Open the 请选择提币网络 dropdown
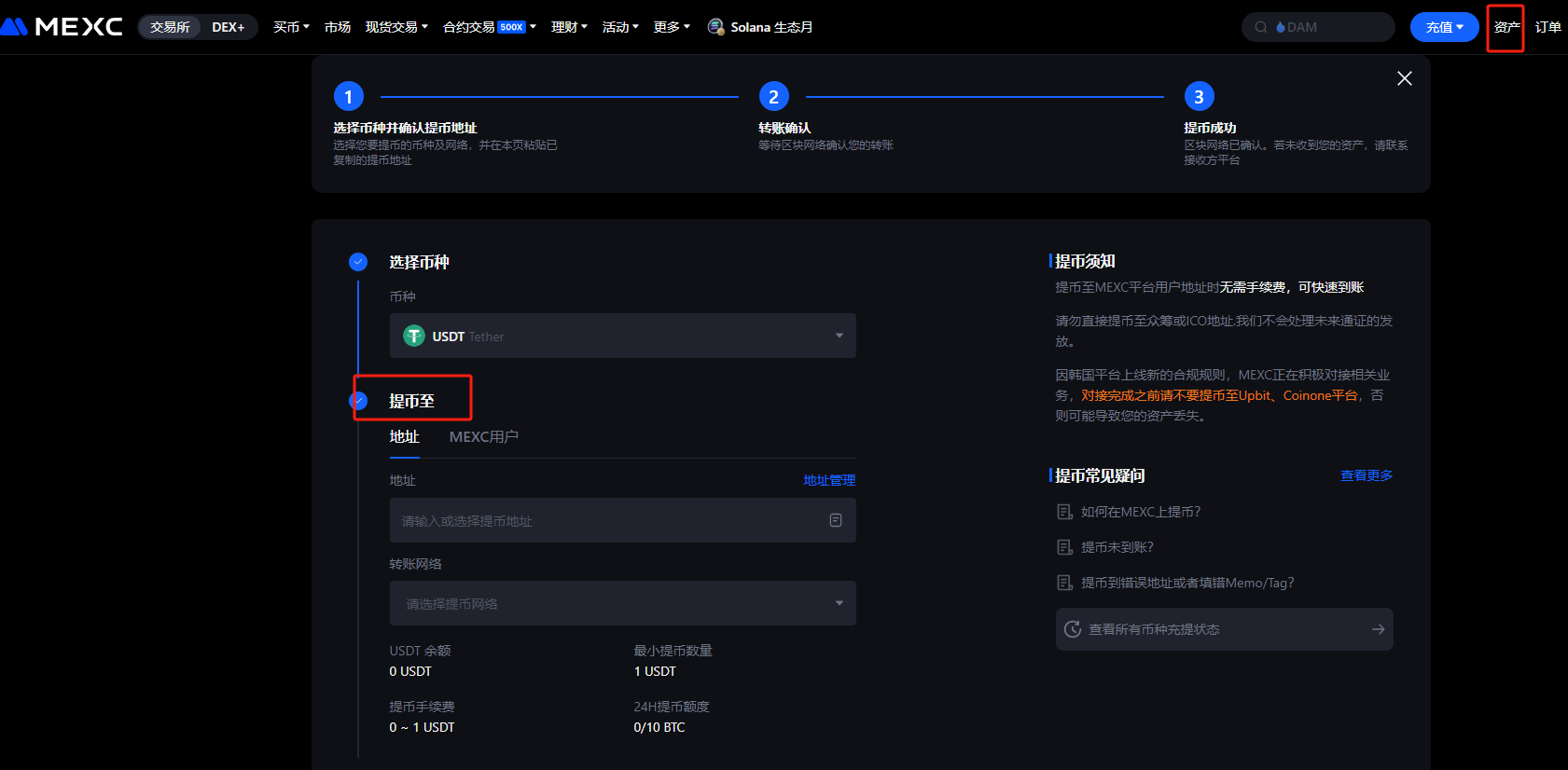The height and width of the screenshot is (770, 1568). (623, 603)
